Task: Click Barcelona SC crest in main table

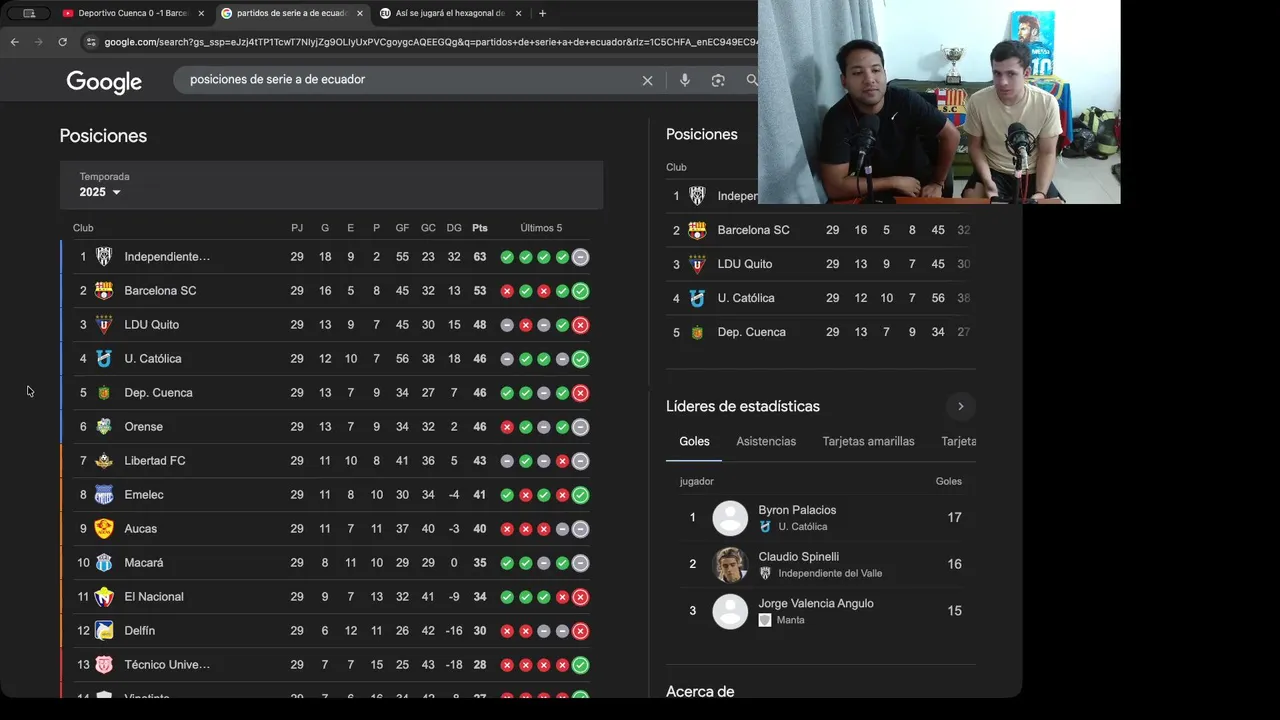Action: tap(104, 291)
